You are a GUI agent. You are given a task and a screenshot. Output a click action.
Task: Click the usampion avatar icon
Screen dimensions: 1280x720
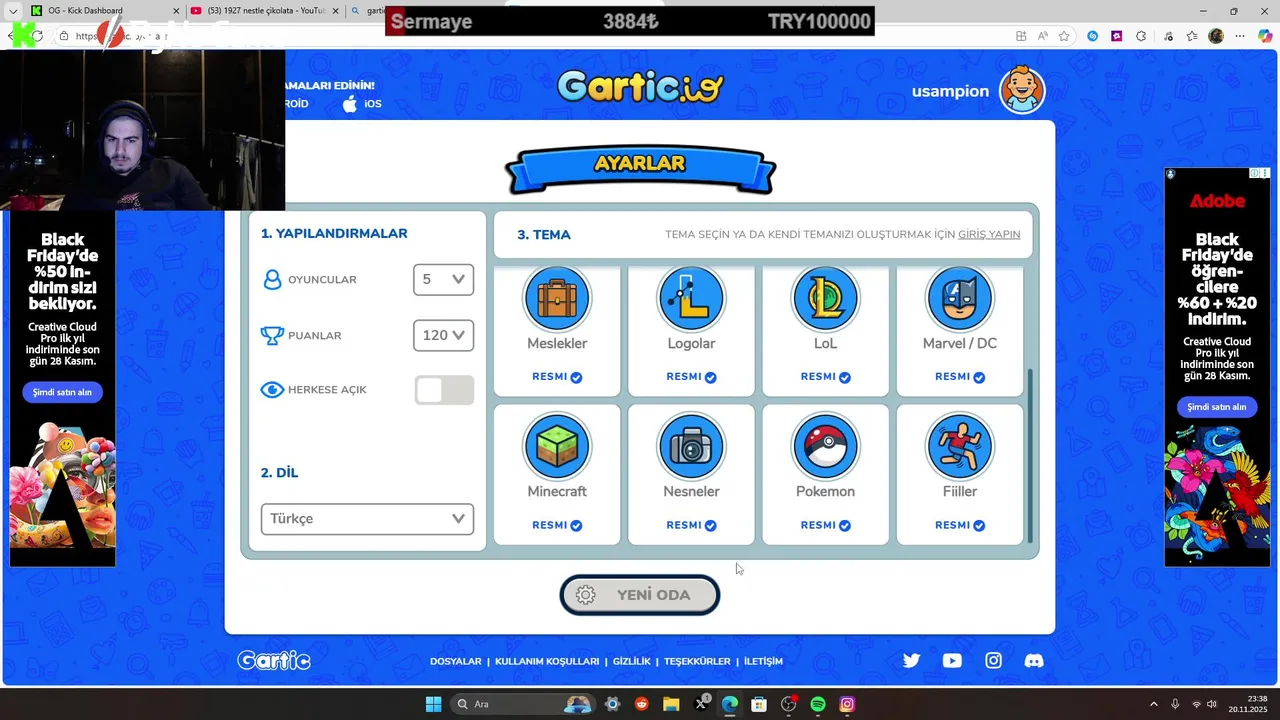(x=1022, y=90)
